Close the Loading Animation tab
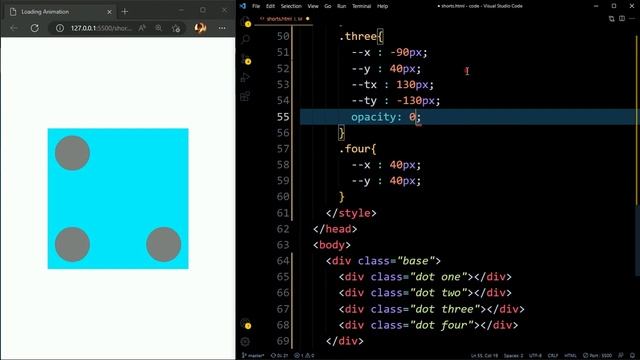The width and height of the screenshot is (640, 360). pyautogui.click(x=109, y=12)
